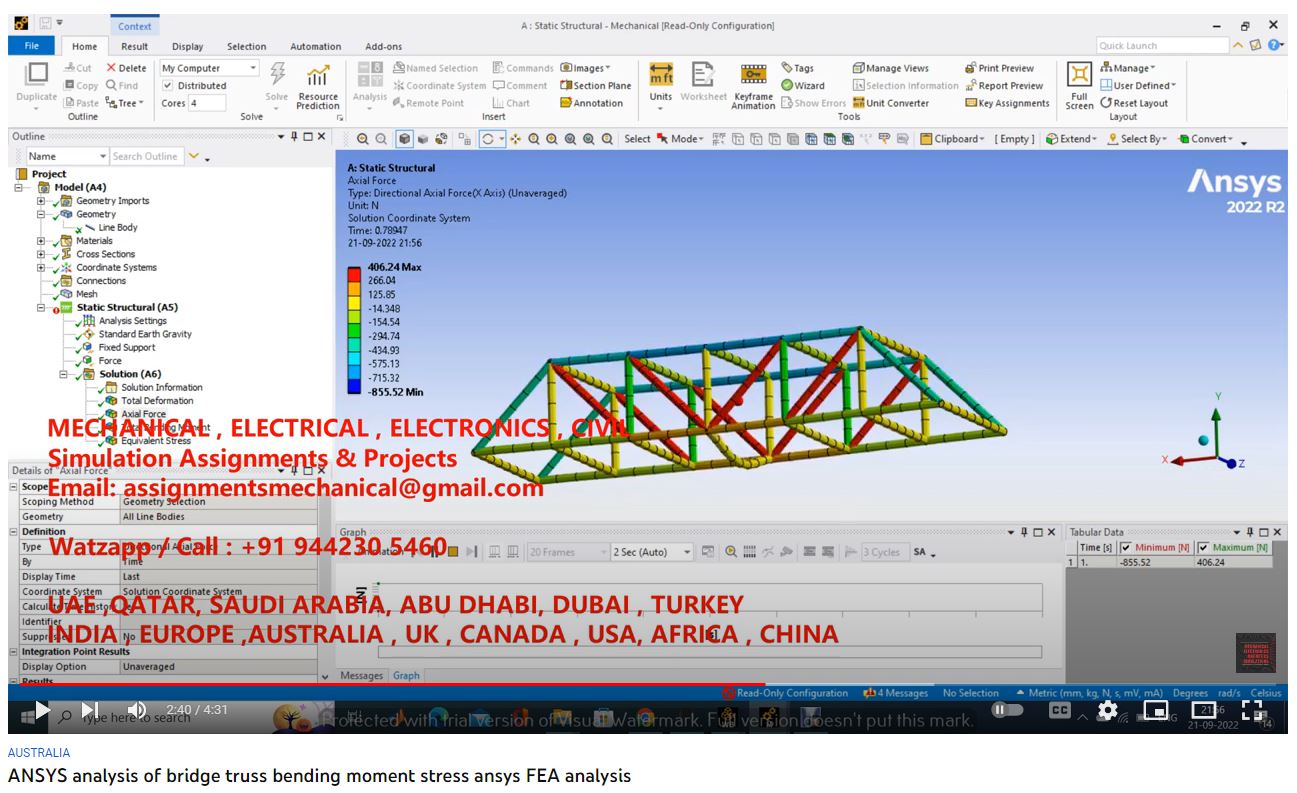Select Standard Earth Gravity item
Viewport: 1297px width, 793px height.
pyautogui.click(x=145, y=334)
